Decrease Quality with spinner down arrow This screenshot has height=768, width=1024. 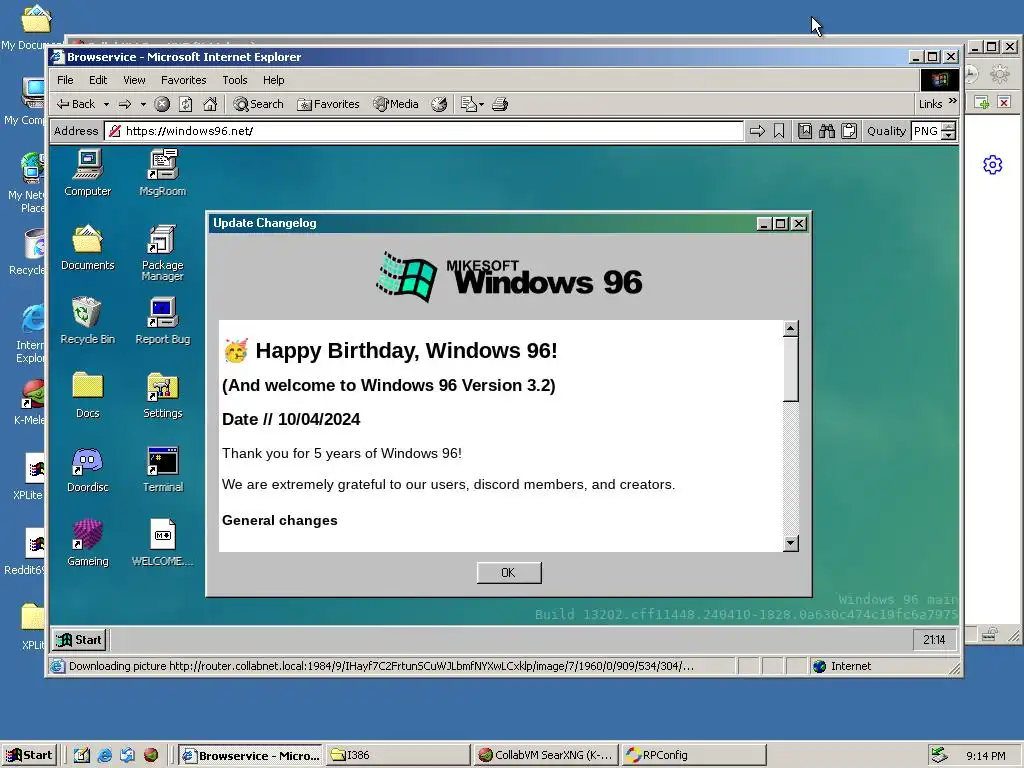(x=950, y=135)
